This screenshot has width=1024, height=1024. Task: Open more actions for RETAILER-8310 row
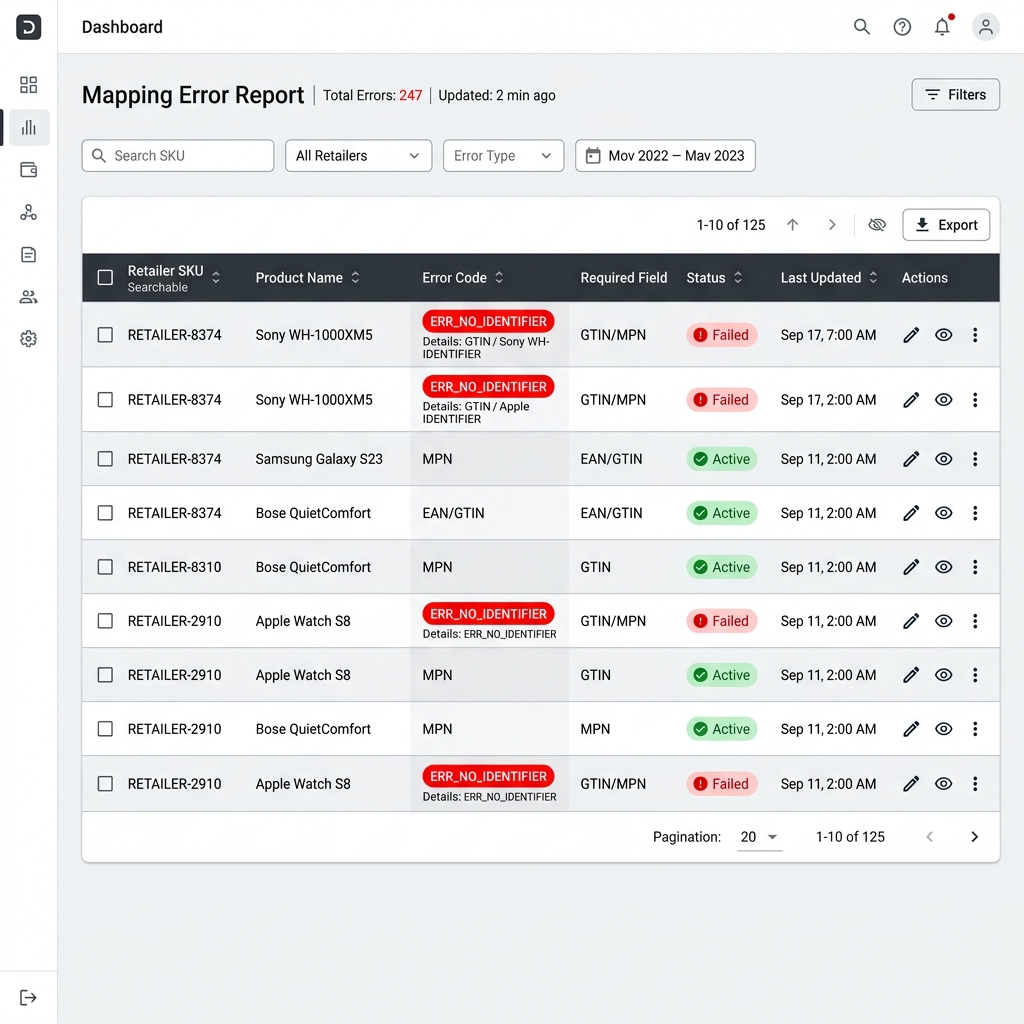tap(975, 567)
